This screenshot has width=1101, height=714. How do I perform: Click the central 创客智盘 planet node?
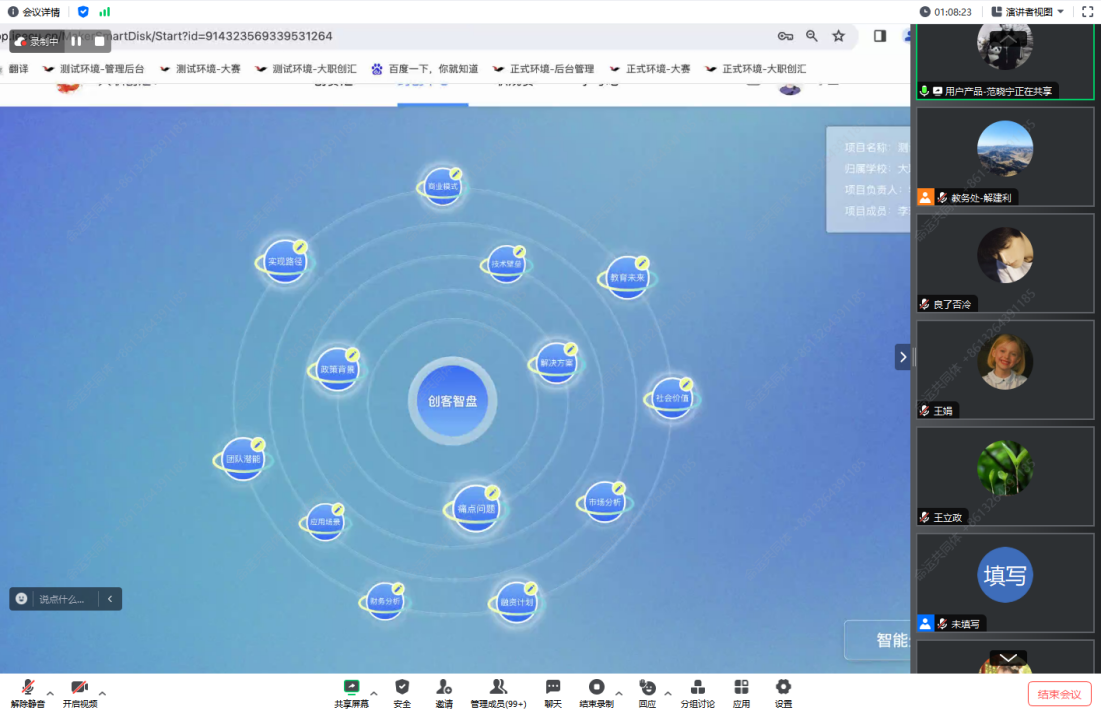pos(452,401)
